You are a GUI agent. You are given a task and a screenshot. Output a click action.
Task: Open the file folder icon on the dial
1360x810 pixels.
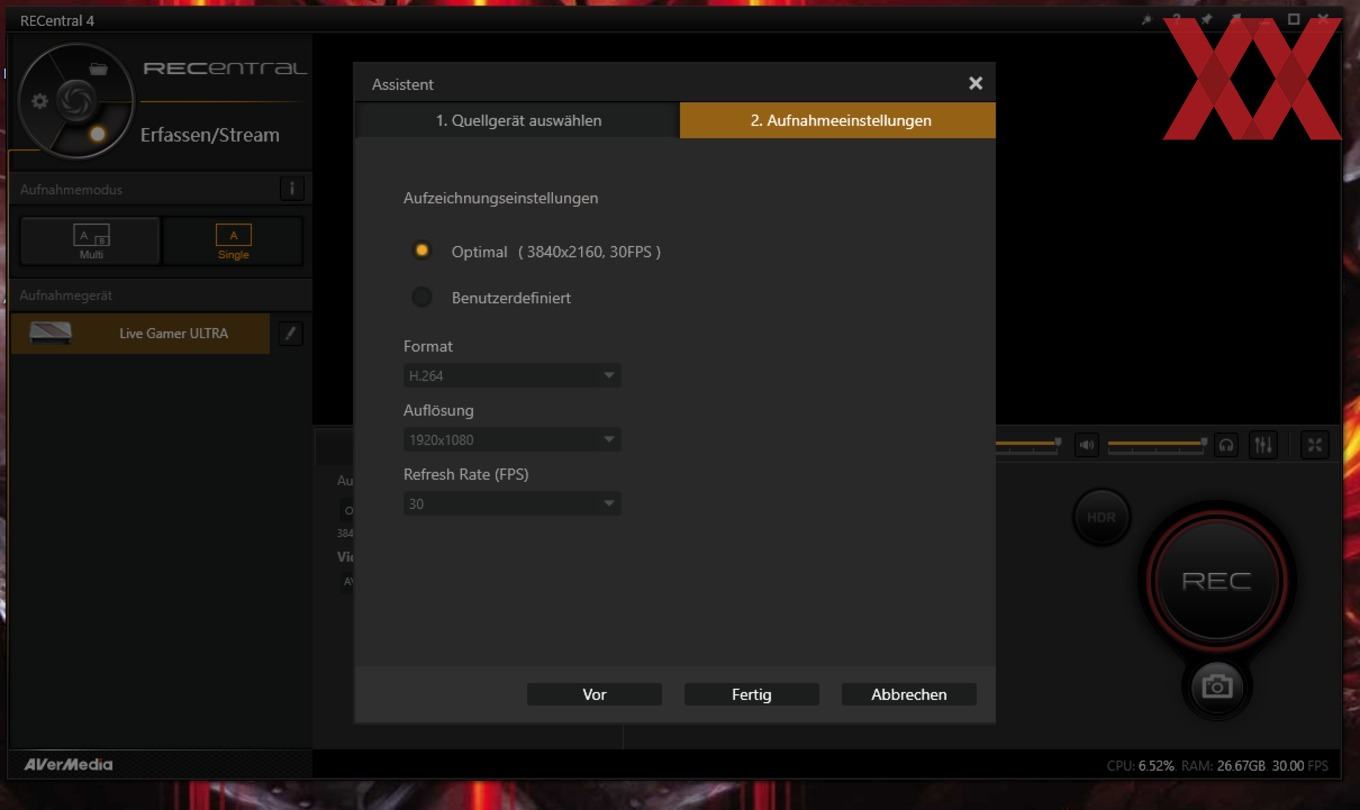click(x=98, y=69)
